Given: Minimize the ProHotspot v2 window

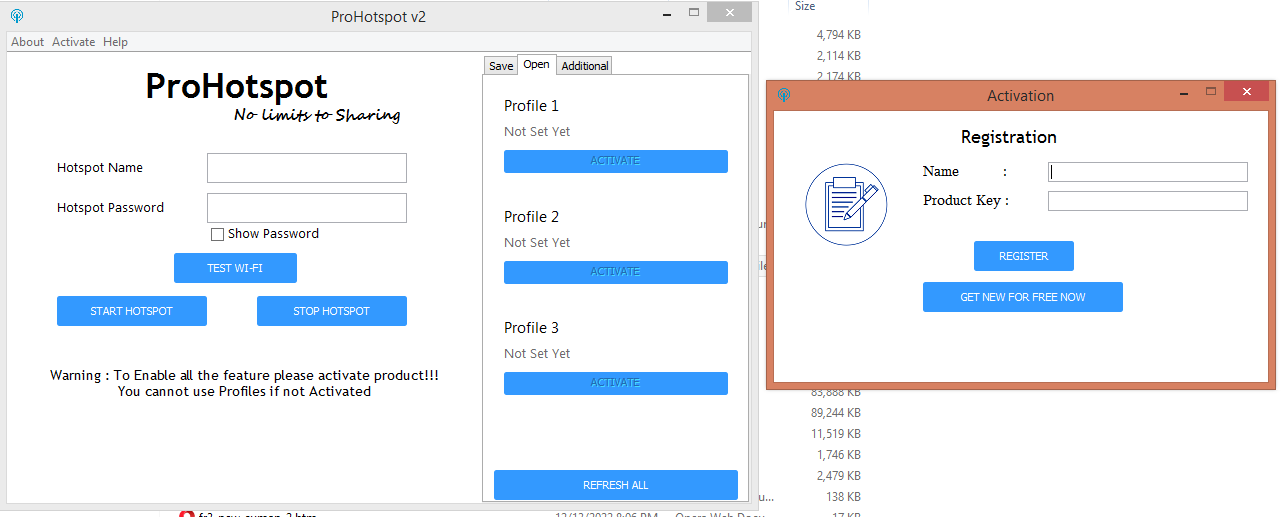Looking at the screenshot, I should 667,14.
